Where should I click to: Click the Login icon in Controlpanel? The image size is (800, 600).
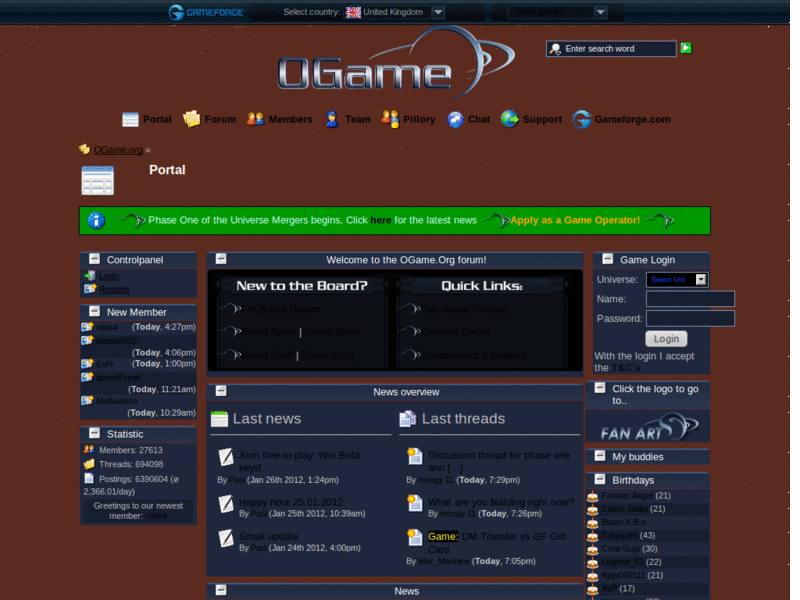pos(90,276)
